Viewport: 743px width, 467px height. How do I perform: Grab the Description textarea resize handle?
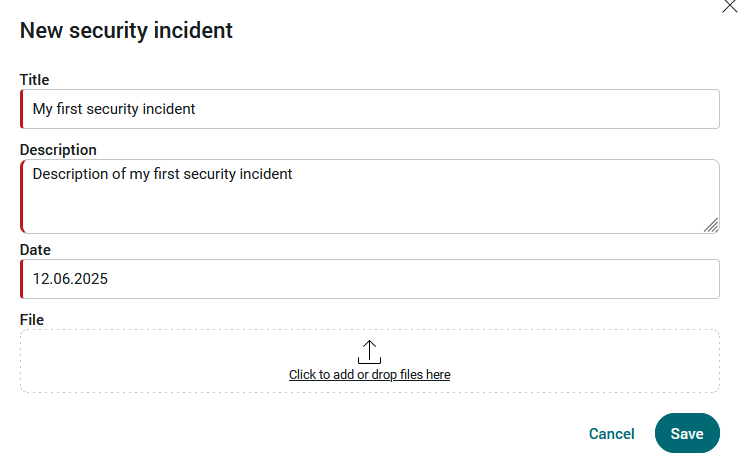click(x=711, y=225)
